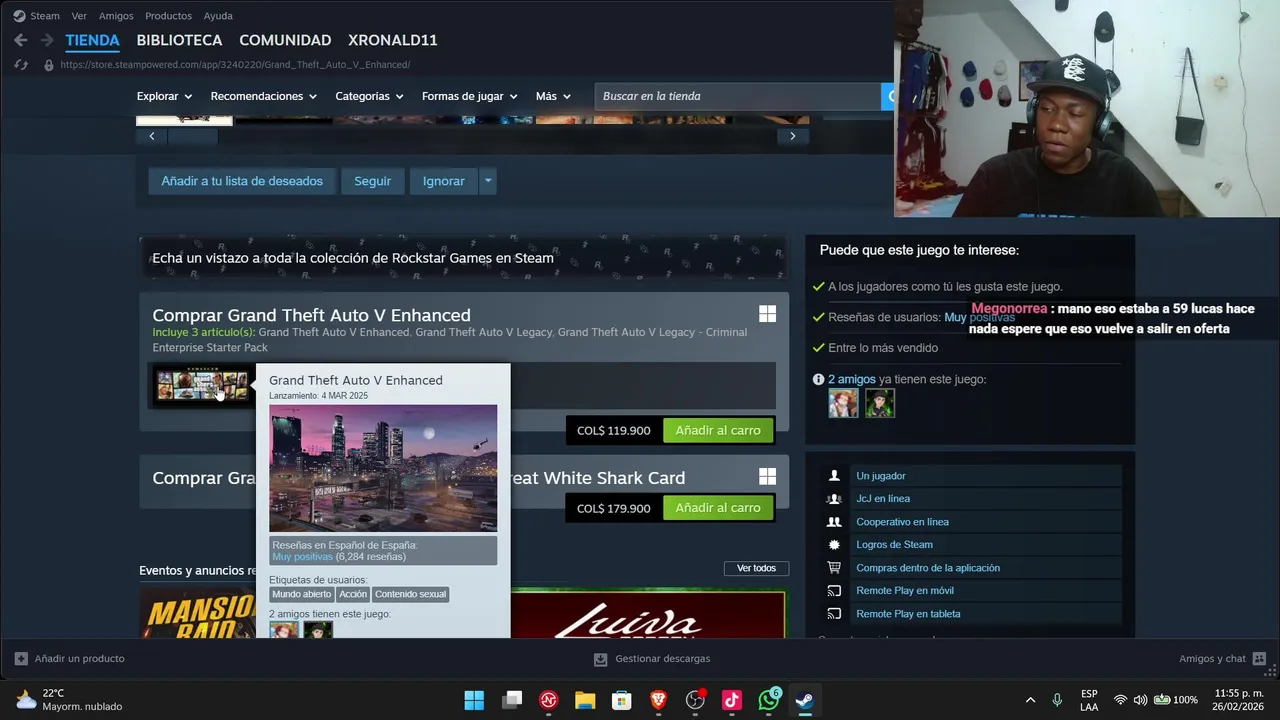Show hidden system tray icons
1280x720 pixels.
tap(1030, 700)
